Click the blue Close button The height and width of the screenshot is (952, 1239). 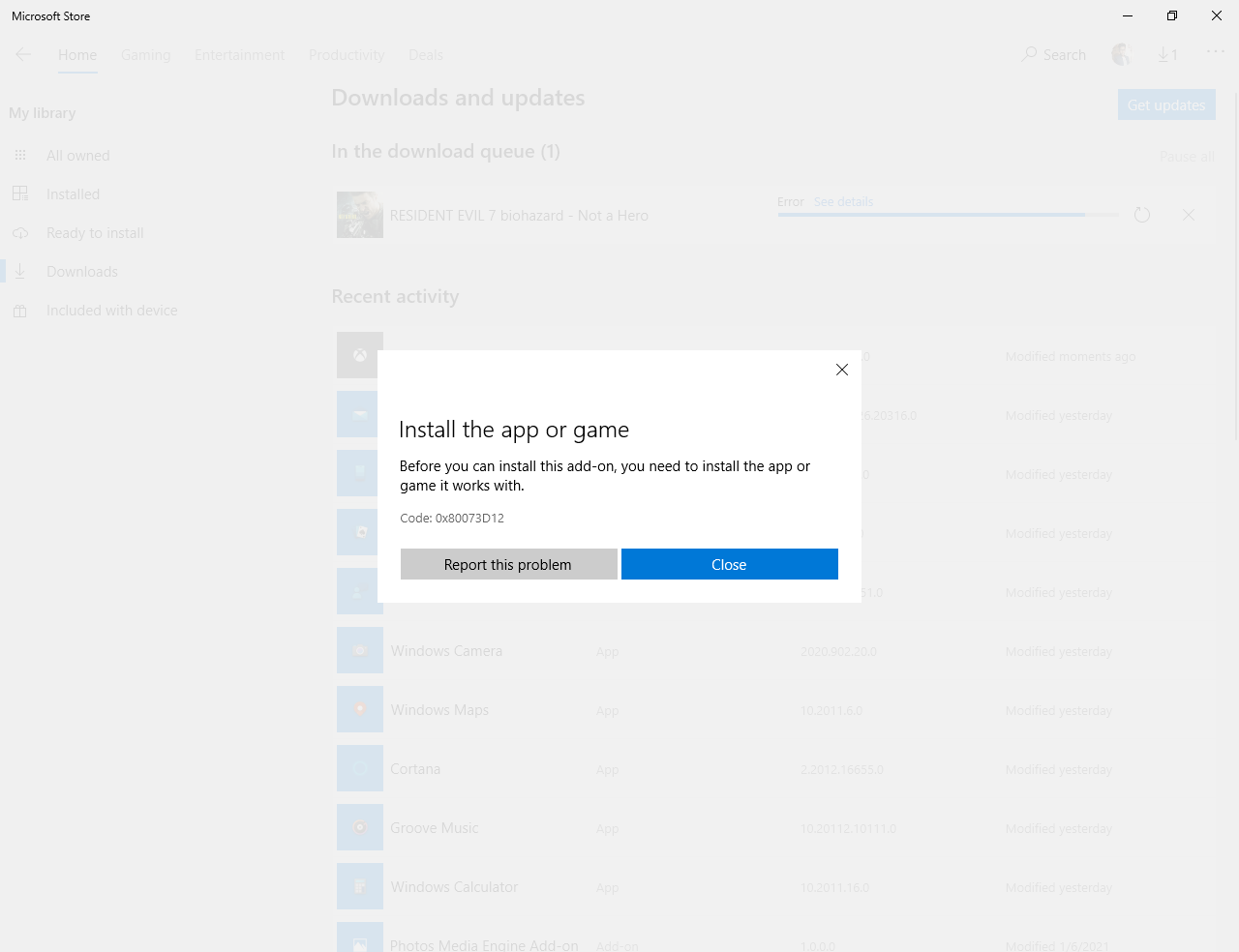pos(729,564)
